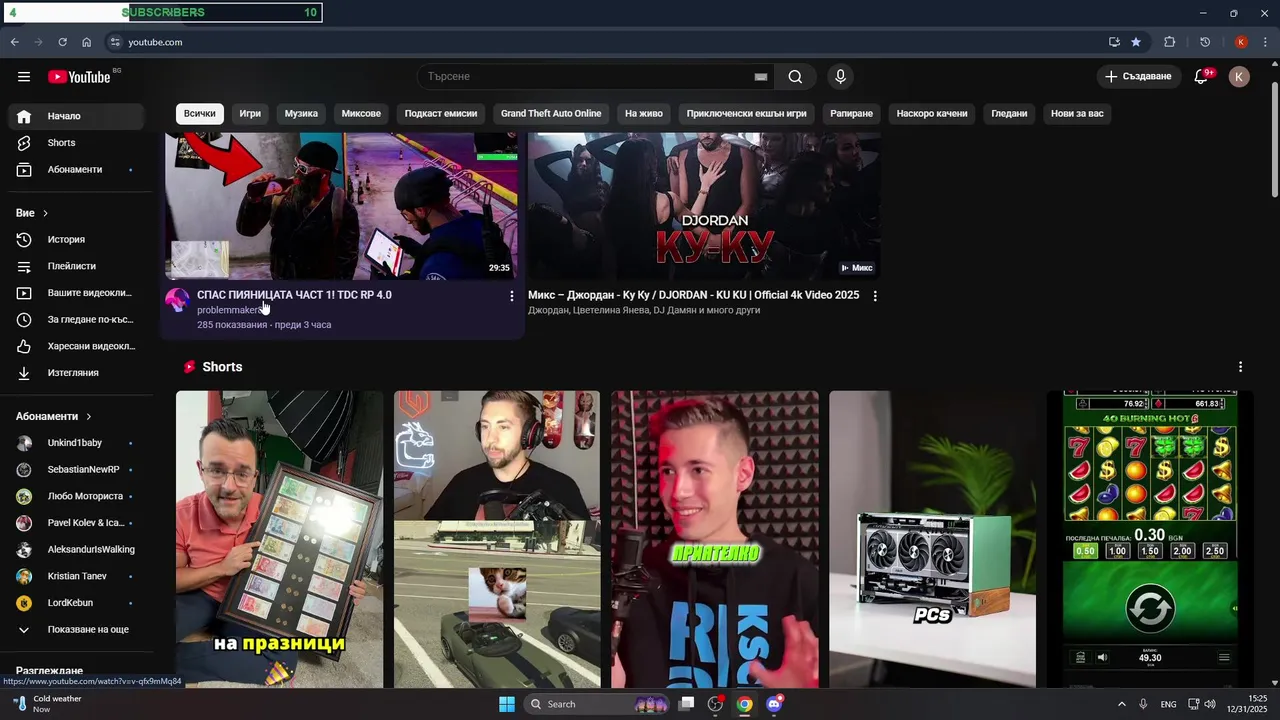The height and width of the screenshot is (720, 1280).
Task: Select the Гледани chip
Action: click(x=1009, y=113)
